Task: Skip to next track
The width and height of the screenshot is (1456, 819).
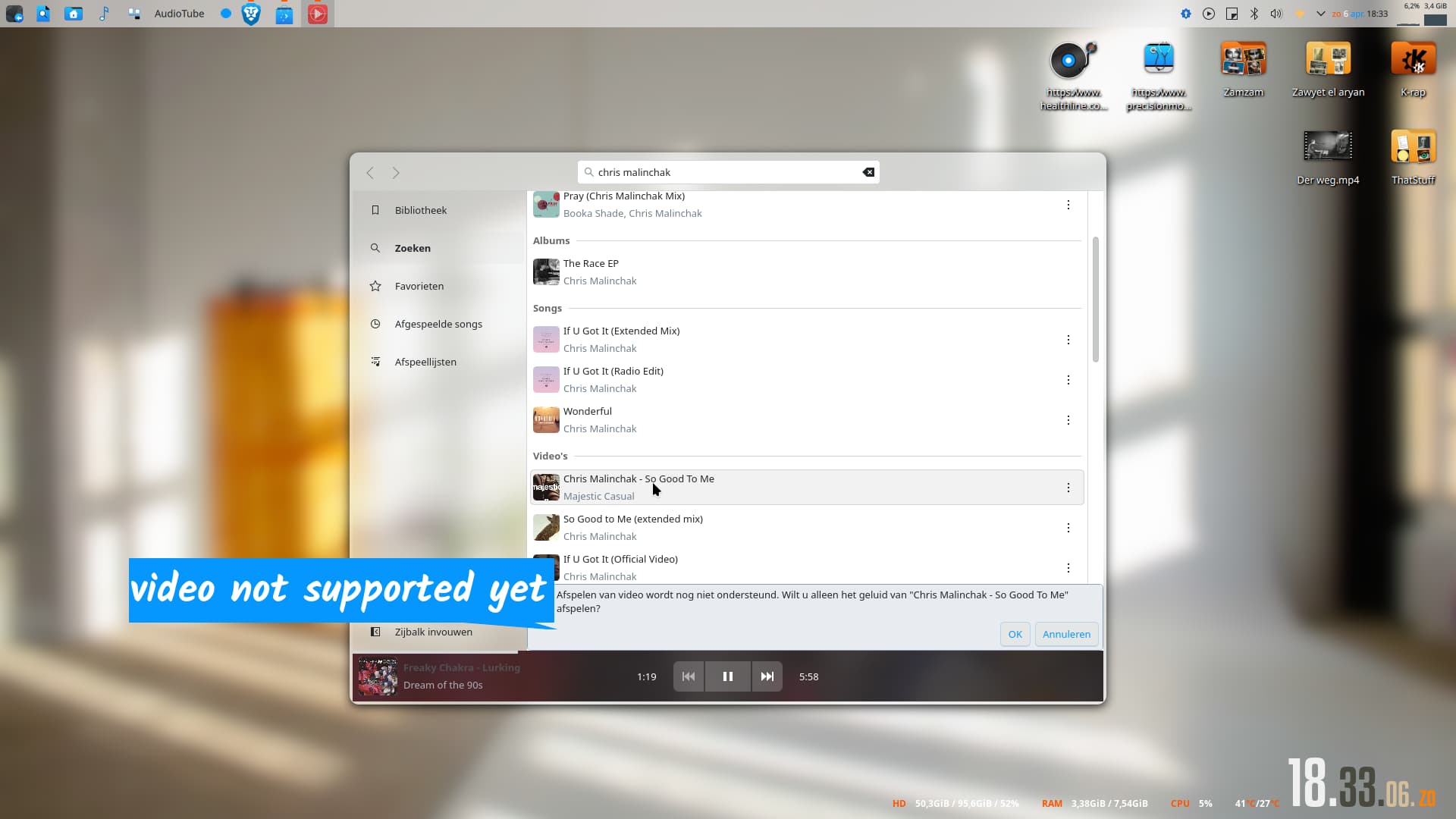Action: (767, 676)
